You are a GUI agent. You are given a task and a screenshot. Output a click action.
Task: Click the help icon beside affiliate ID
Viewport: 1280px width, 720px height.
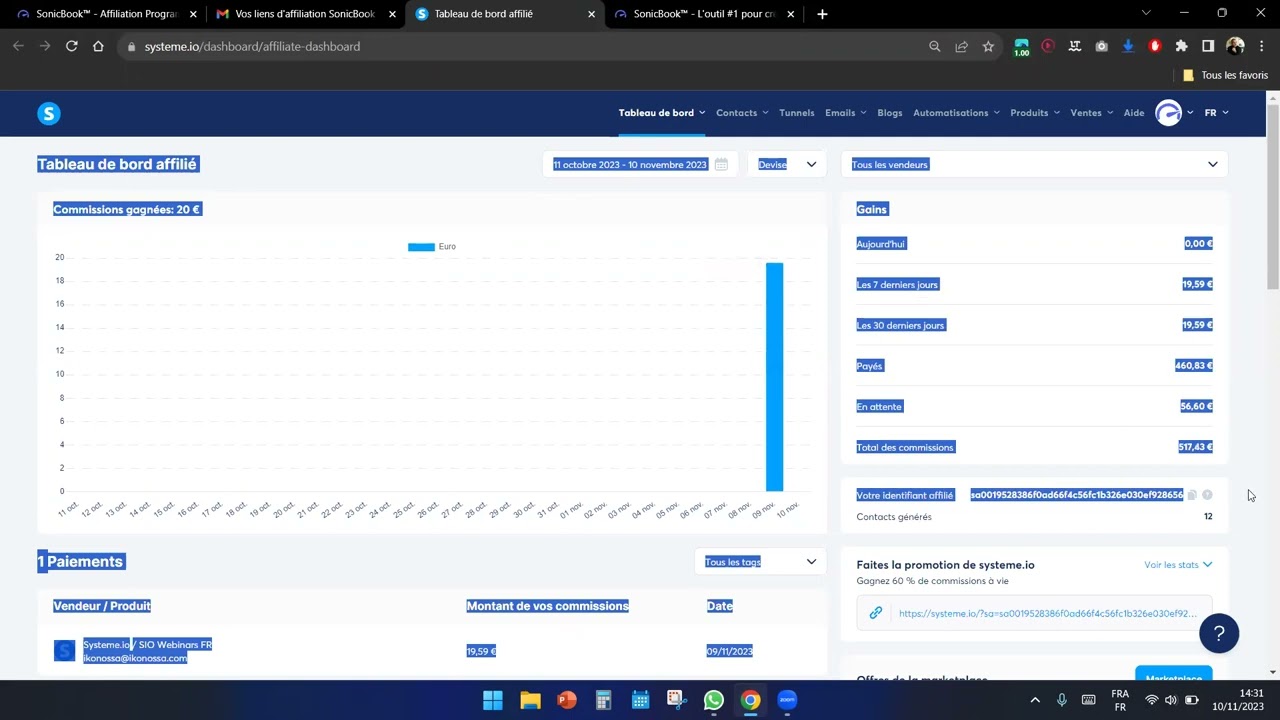[1207, 495]
